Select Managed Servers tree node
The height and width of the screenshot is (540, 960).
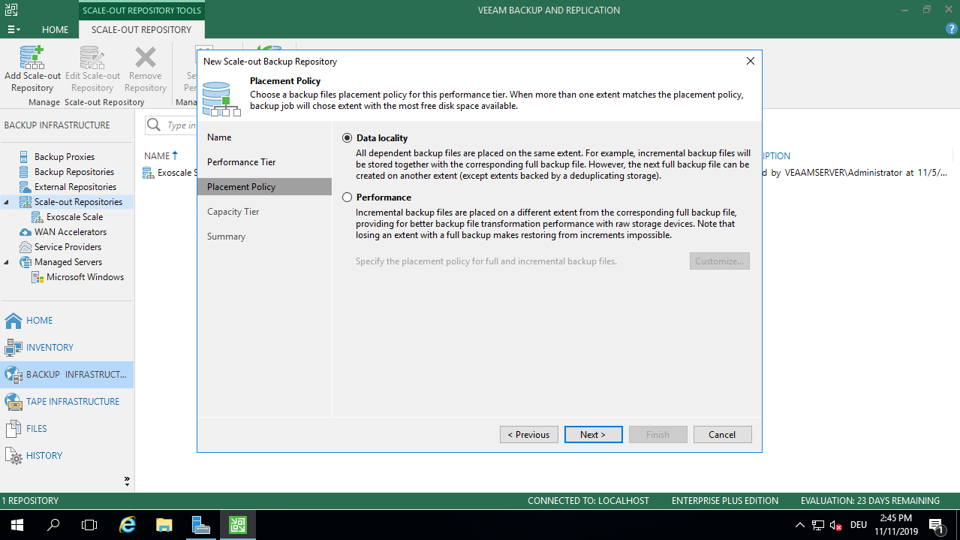pyautogui.click(x=68, y=262)
